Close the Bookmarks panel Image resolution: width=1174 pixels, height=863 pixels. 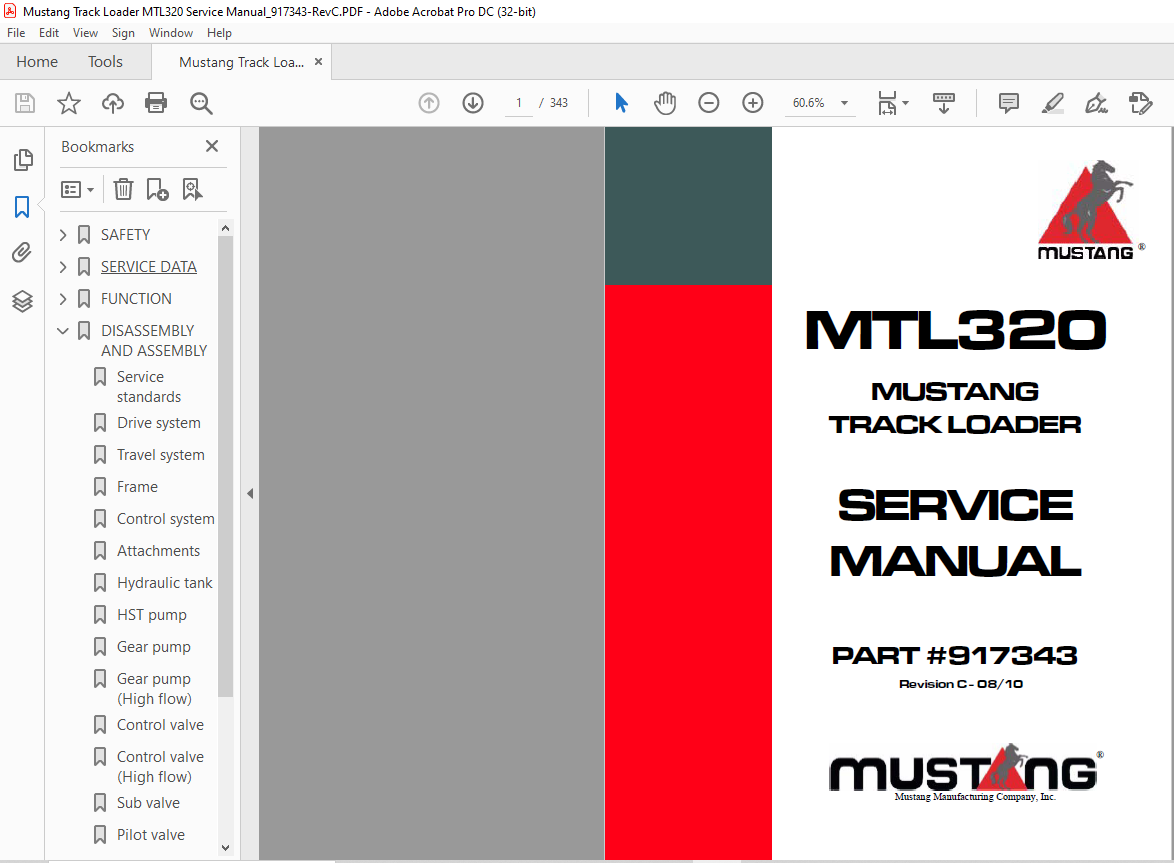tap(212, 146)
